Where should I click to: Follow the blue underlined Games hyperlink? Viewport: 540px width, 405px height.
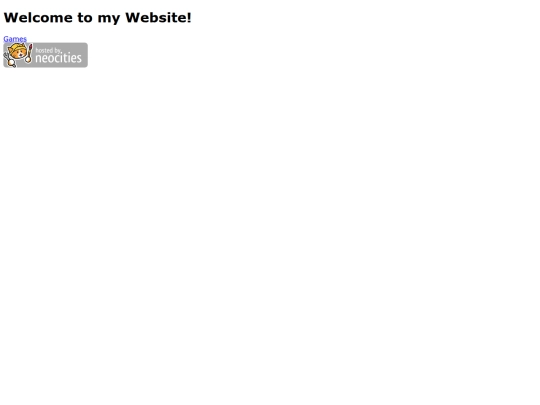coord(15,39)
